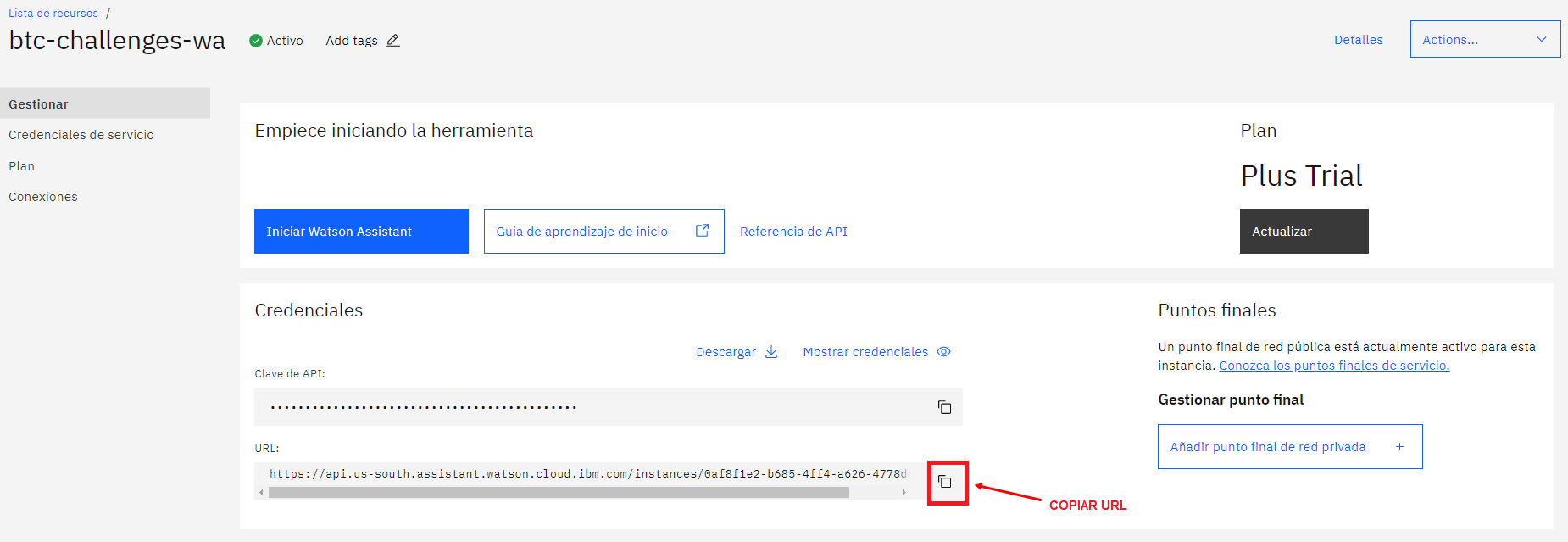Click the Gestionar punto final heading
The height and width of the screenshot is (542, 1568).
click(1231, 400)
